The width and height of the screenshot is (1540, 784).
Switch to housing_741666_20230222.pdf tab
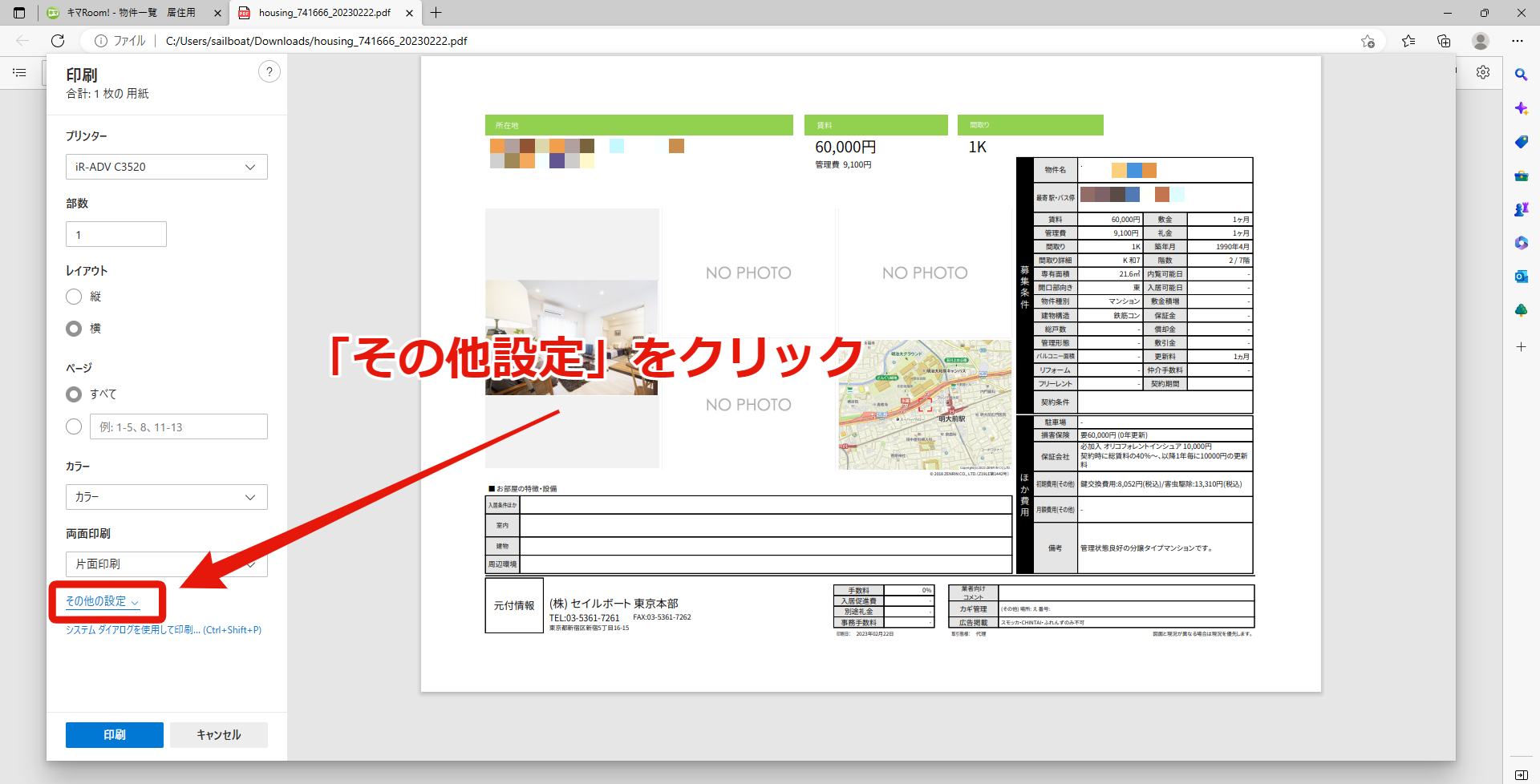[325, 13]
